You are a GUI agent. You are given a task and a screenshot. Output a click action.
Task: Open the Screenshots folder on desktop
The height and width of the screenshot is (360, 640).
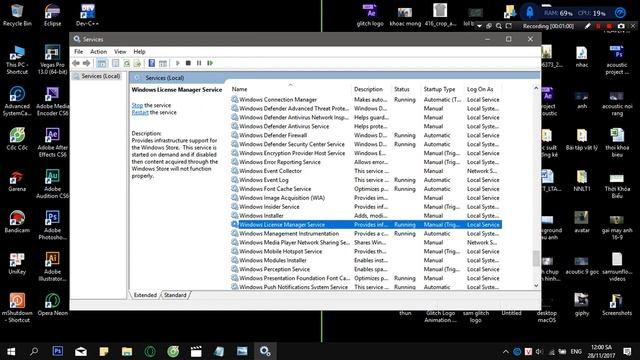[617, 304]
